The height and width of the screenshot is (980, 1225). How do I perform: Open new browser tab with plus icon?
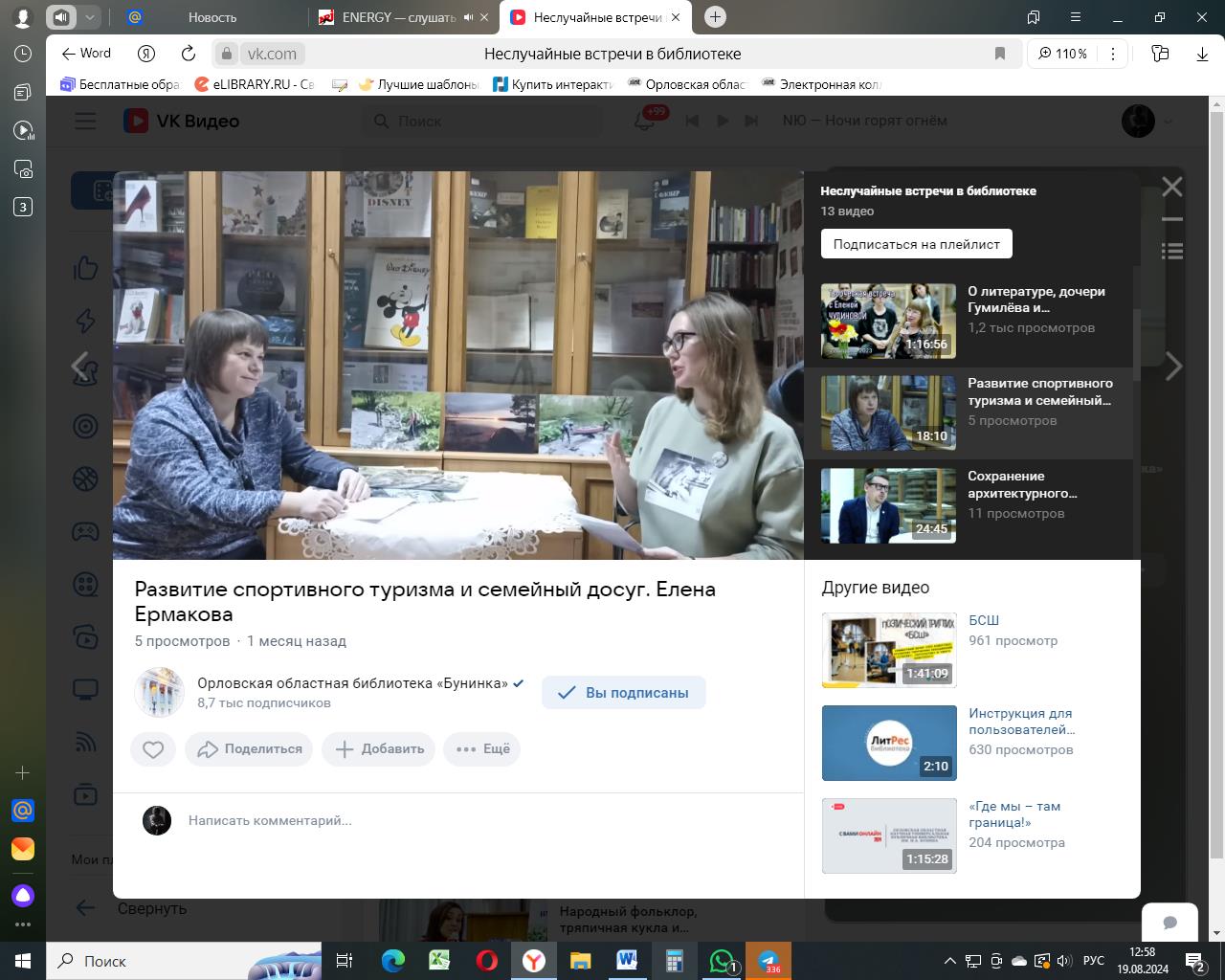click(715, 17)
